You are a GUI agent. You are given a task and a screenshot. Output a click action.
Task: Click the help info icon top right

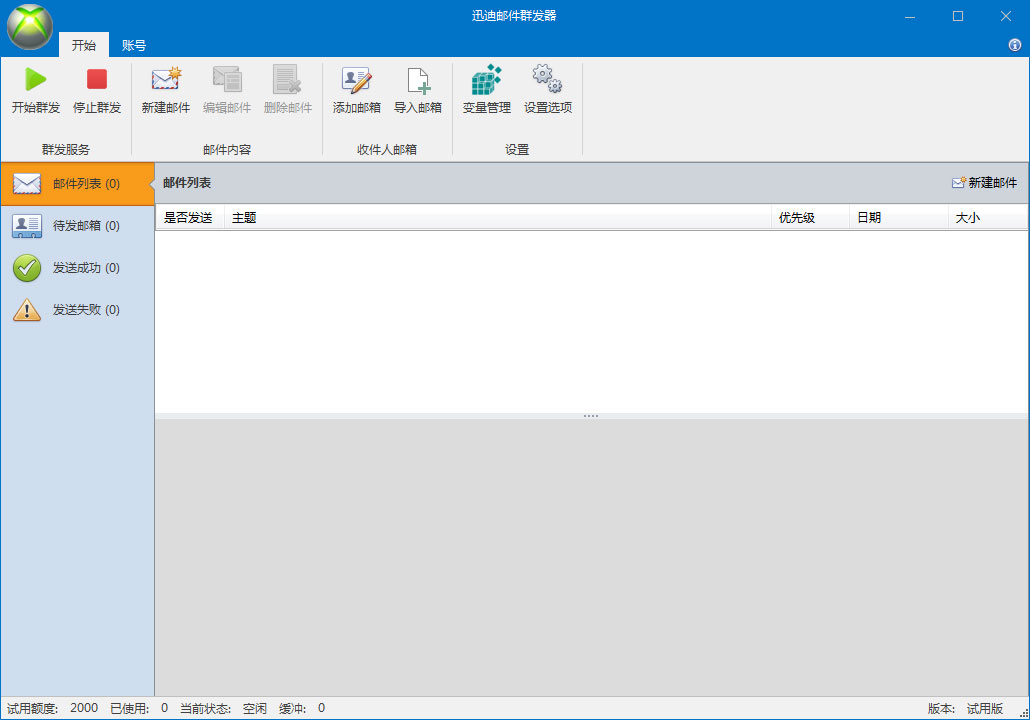point(1017,45)
